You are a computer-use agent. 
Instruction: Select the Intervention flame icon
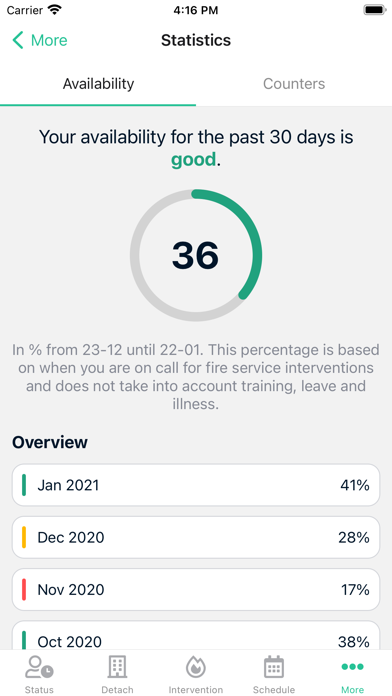pos(195,667)
